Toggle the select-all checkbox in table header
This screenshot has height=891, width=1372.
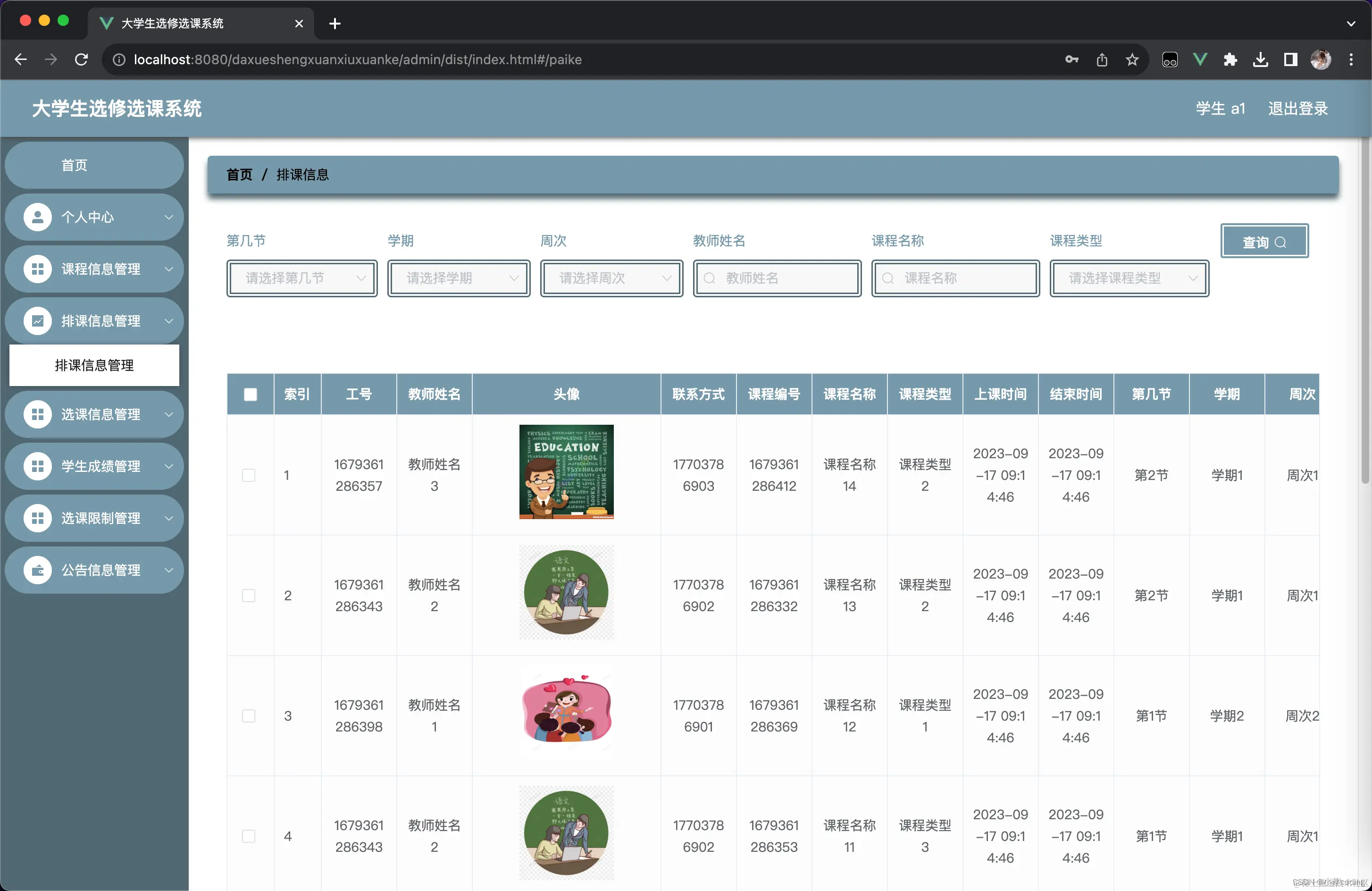pos(250,395)
